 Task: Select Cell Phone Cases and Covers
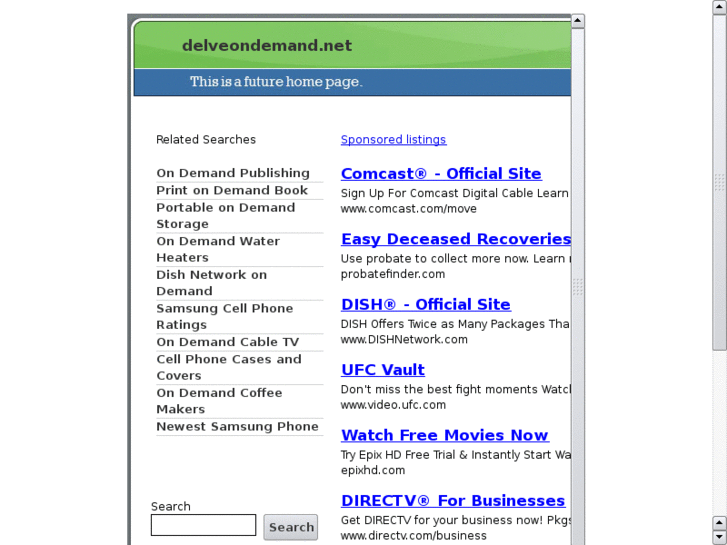tap(229, 367)
